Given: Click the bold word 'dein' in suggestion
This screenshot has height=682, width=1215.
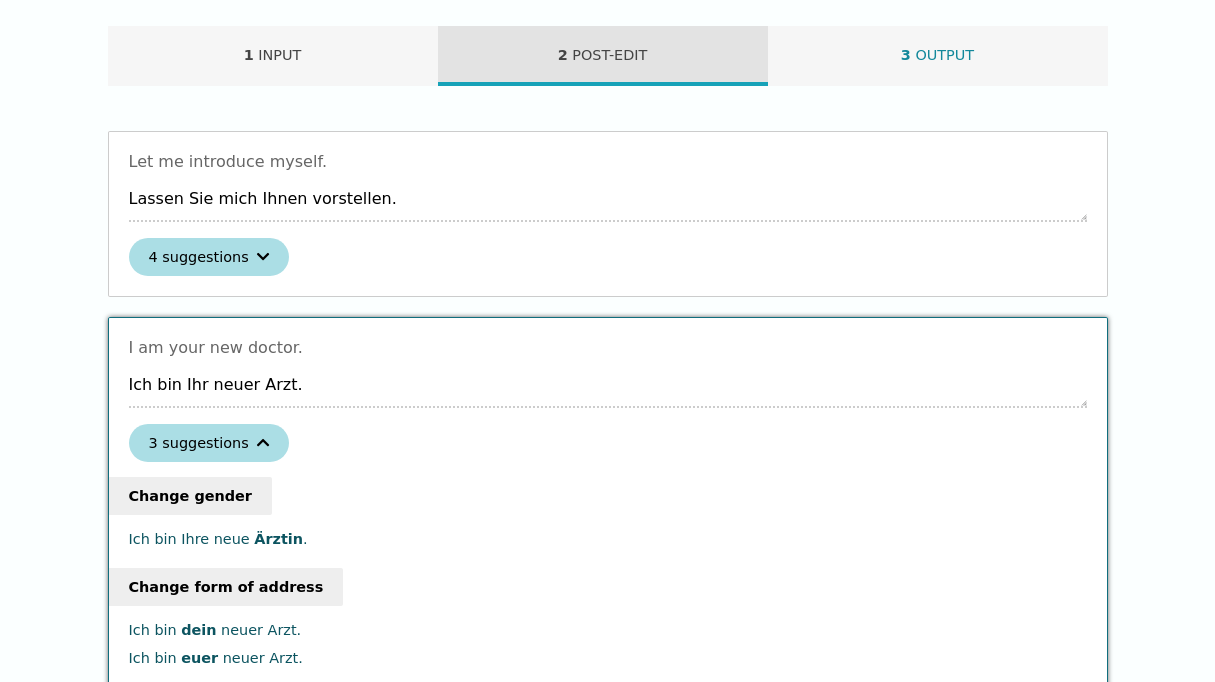Looking at the screenshot, I should (x=199, y=630).
